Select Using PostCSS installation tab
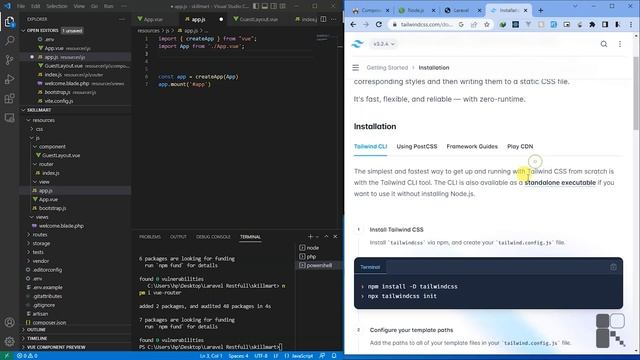 pos(417,147)
